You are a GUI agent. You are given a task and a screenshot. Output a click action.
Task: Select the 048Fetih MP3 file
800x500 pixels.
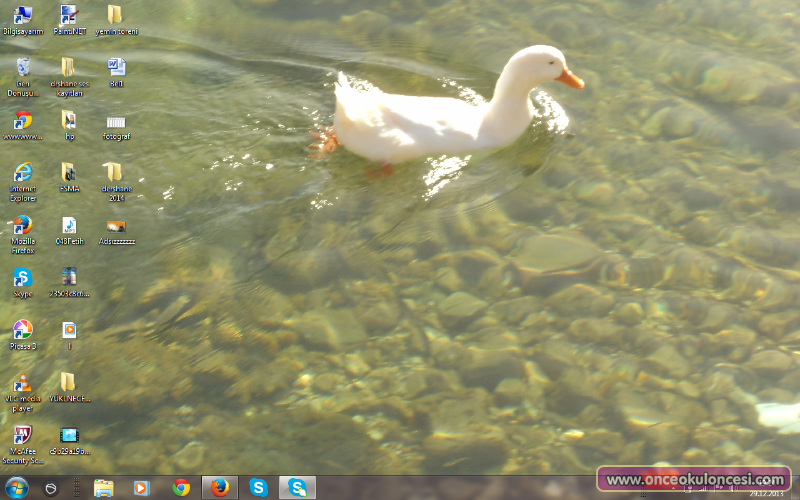point(68,225)
